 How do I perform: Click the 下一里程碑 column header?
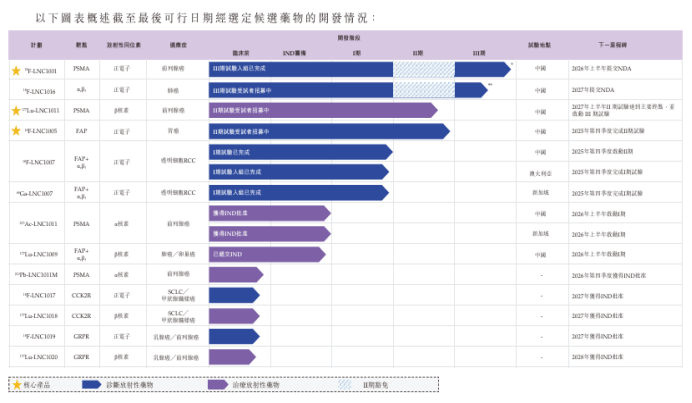pyautogui.click(x=611, y=45)
